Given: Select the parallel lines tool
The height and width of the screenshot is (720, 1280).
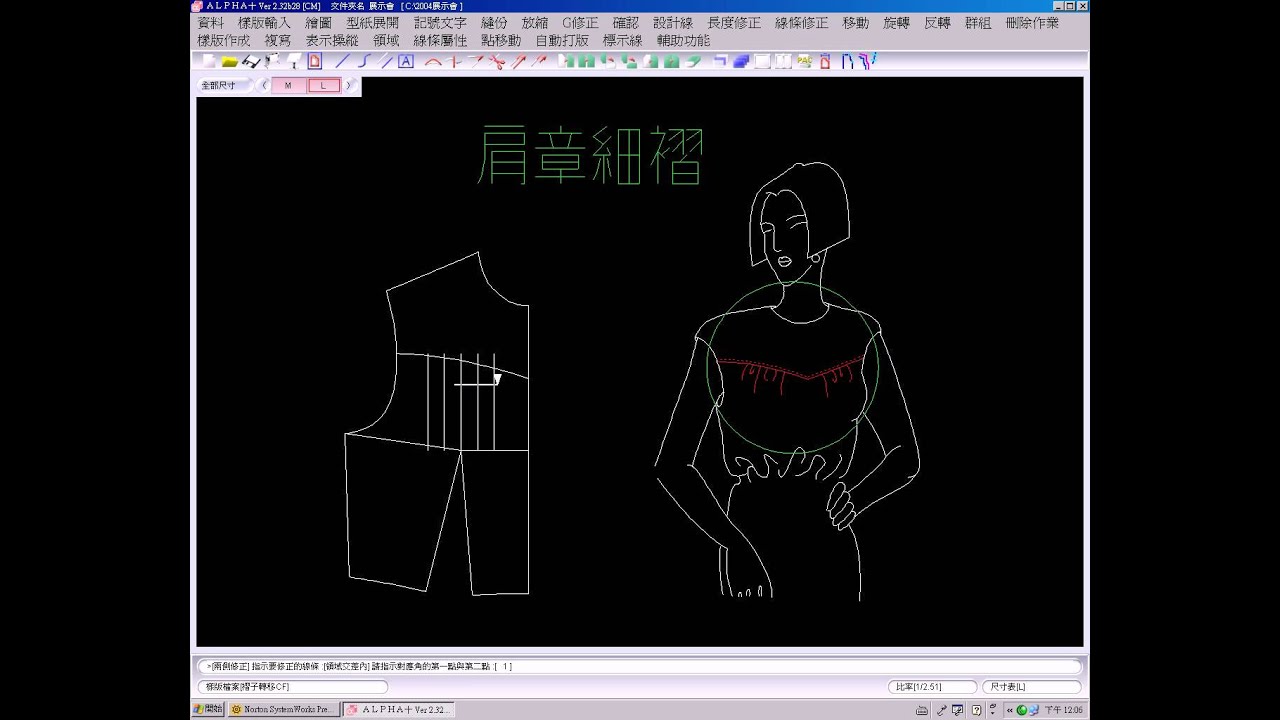Looking at the screenshot, I should coord(385,61).
